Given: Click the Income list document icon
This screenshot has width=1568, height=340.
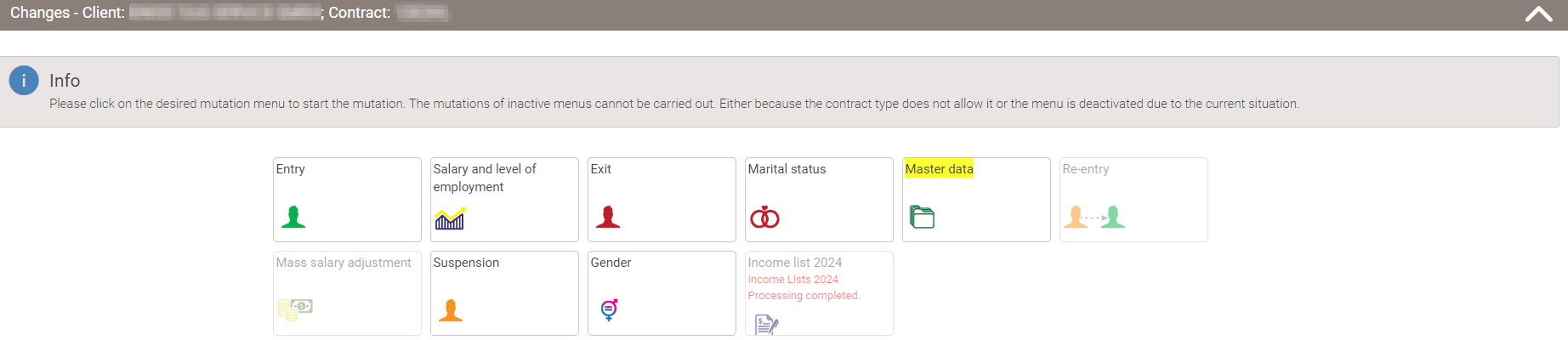Looking at the screenshot, I should pos(766,324).
